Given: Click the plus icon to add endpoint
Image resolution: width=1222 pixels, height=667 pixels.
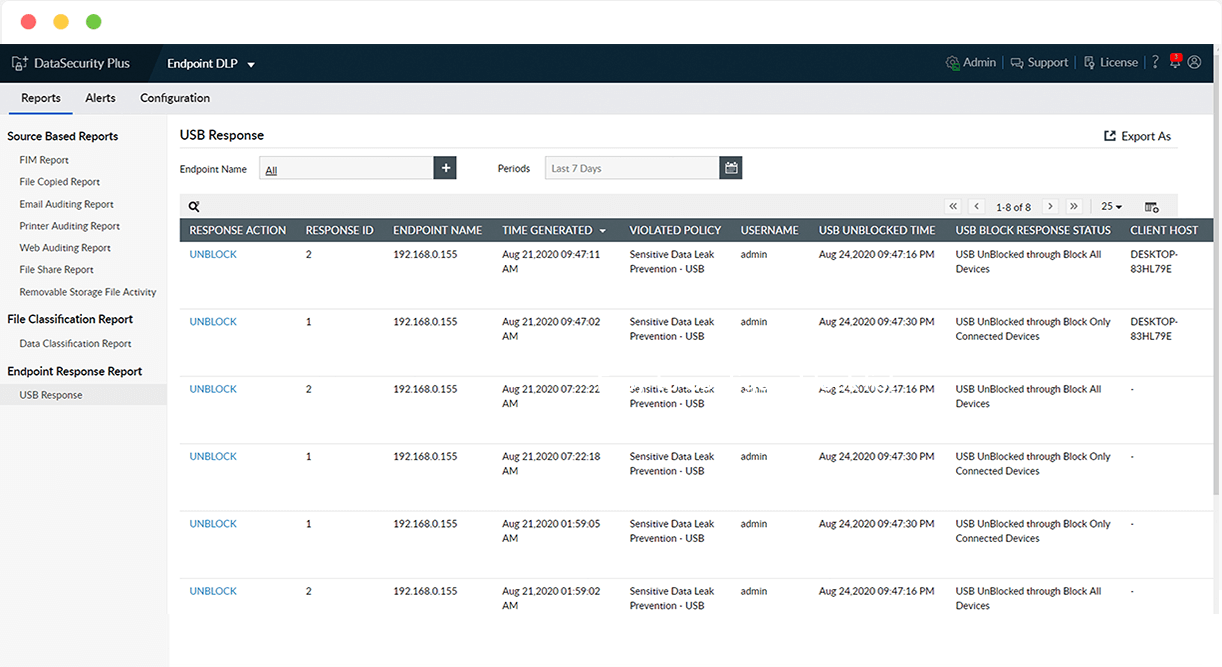Looking at the screenshot, I should pyautogui.click(x=445, y=168).
